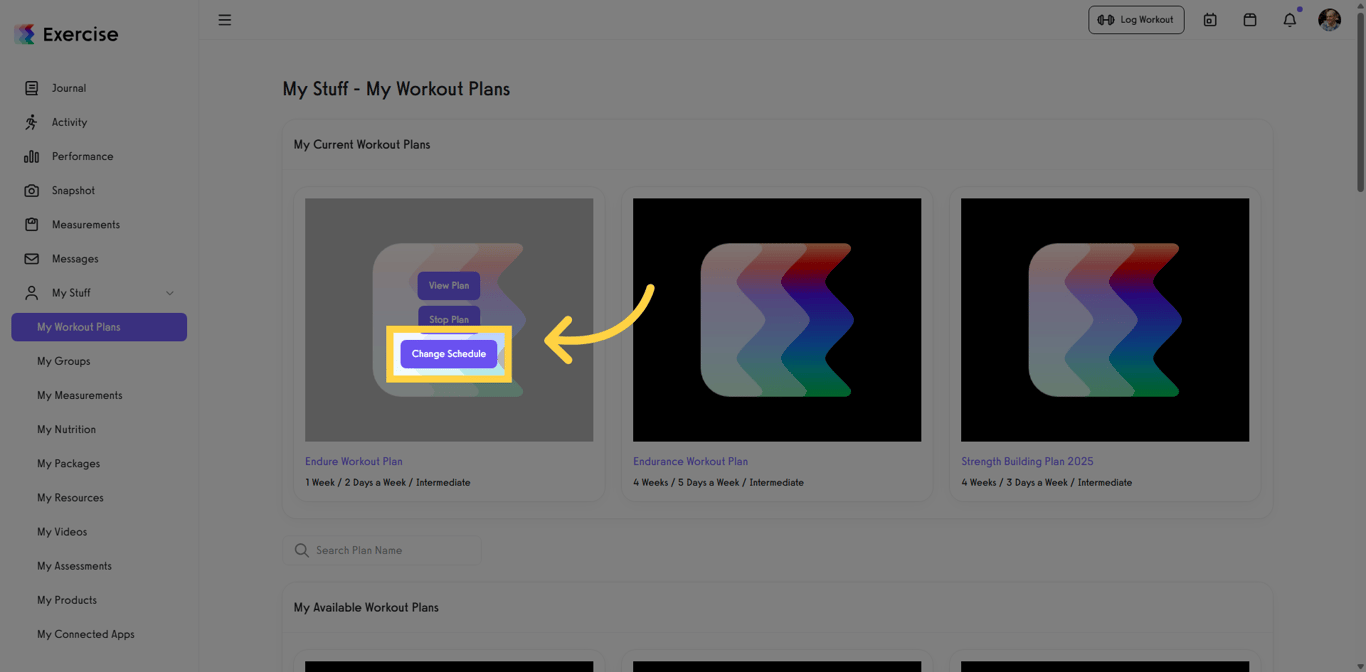Open My Videos submenu item
Screen dimensions: 1366x672
click(x=62, y=531)
